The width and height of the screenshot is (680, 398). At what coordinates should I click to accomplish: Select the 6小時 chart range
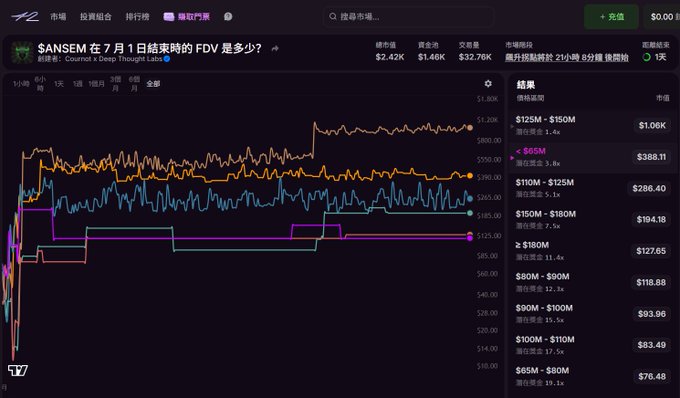[40, 84]
